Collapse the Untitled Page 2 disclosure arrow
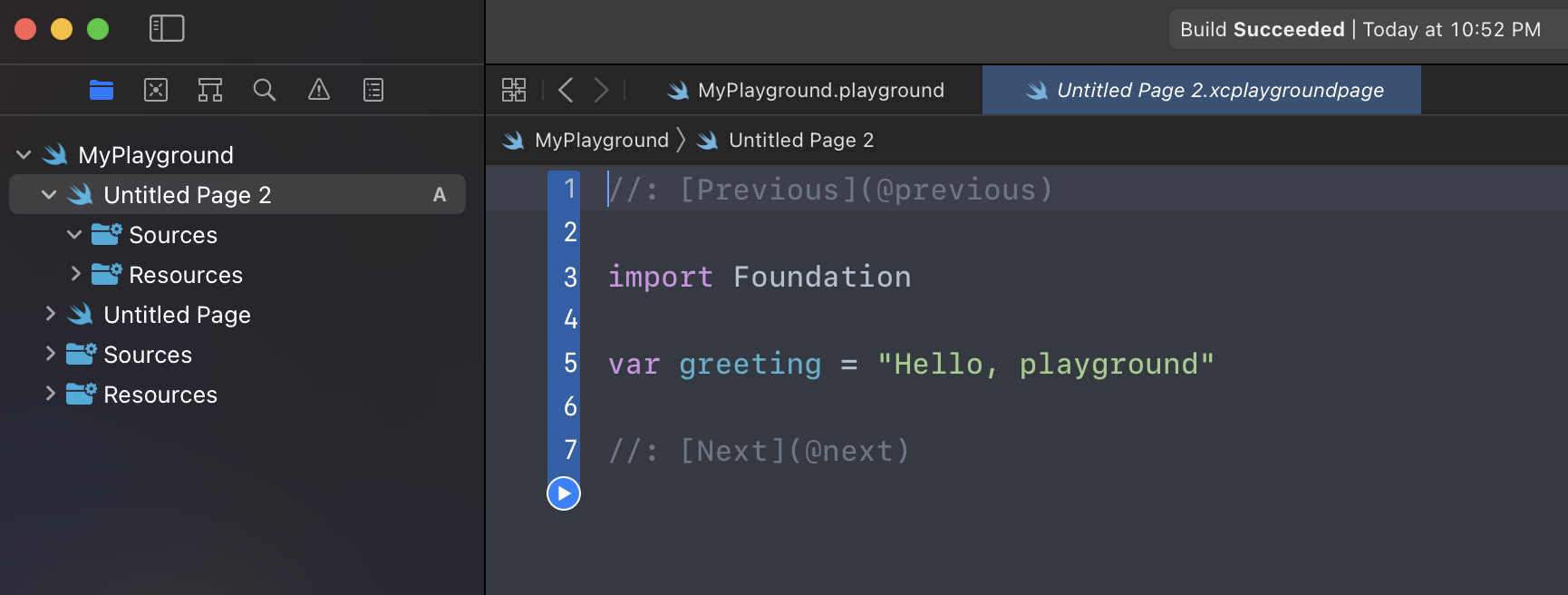Screen dimensions: 1568x595 (50, 195)
